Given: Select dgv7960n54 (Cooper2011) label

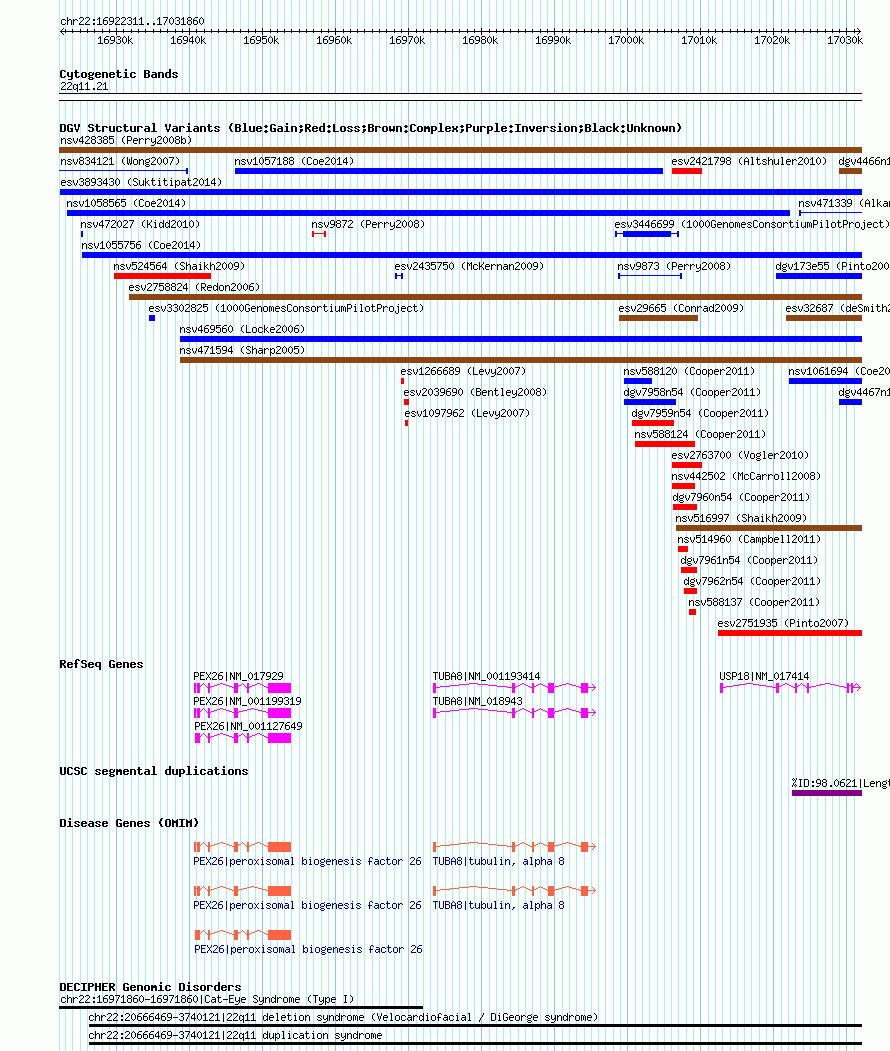Looking at the screenshot, I should (741, 497).
